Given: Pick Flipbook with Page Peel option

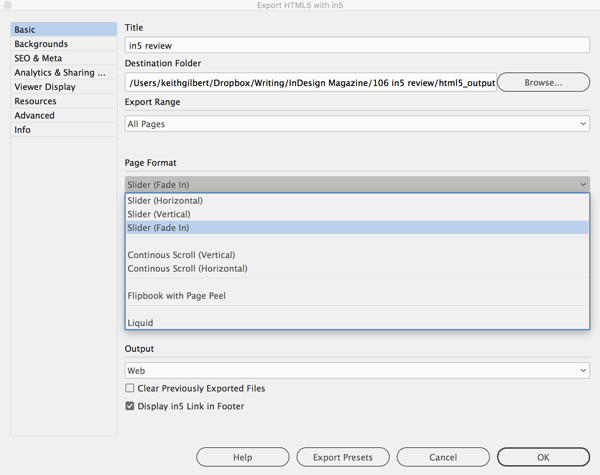Looking at the screenshot, I should click(x=357, y=295).
